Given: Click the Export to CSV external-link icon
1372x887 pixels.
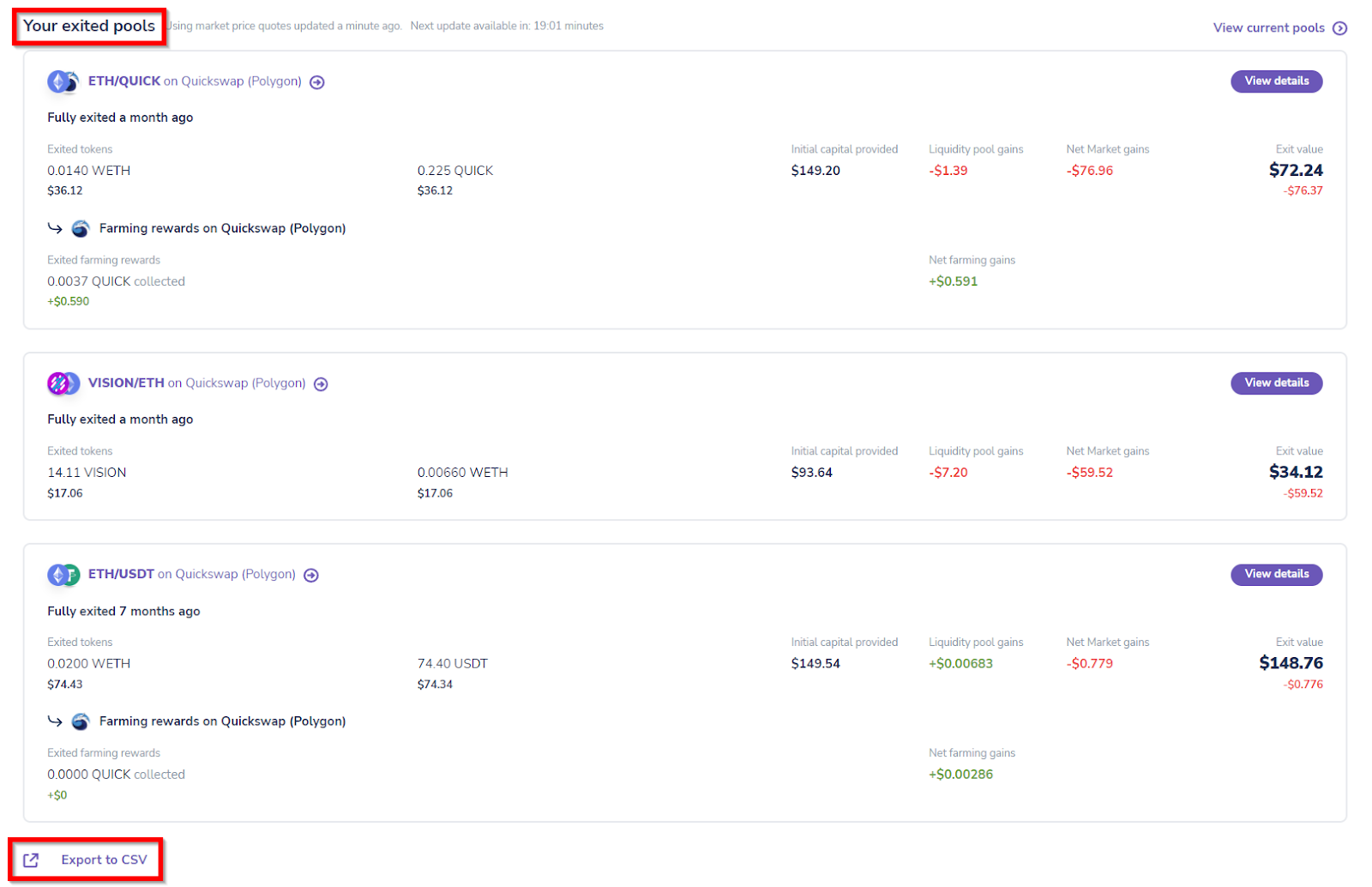Looking at the screenshot, I should 31,860.
